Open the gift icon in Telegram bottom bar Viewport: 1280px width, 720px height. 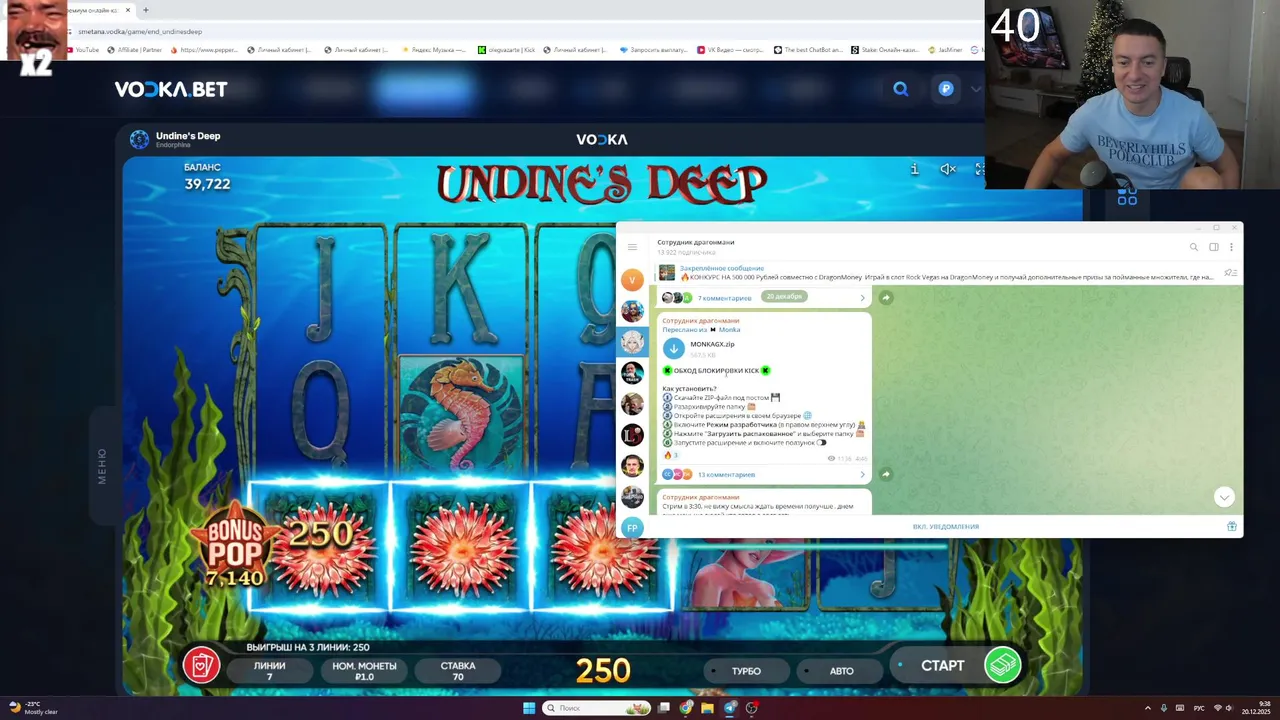pos(1231,526)
